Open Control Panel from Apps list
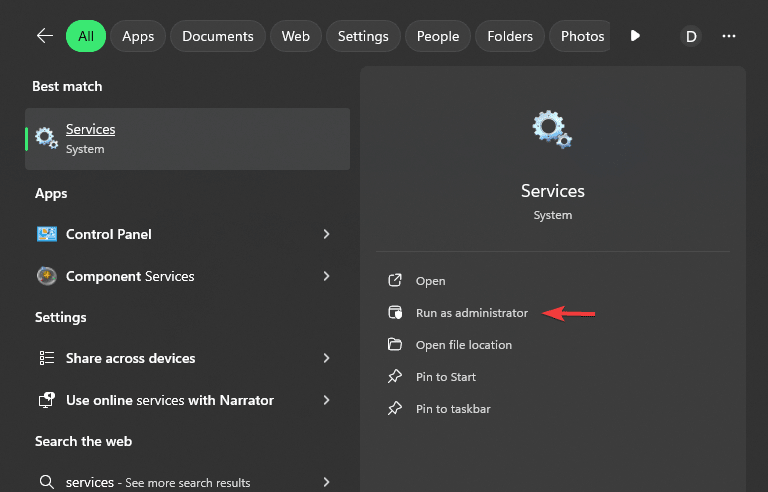The height and width of the screenshot is (492, 768). pyautogui.click(x=188, y=234)
